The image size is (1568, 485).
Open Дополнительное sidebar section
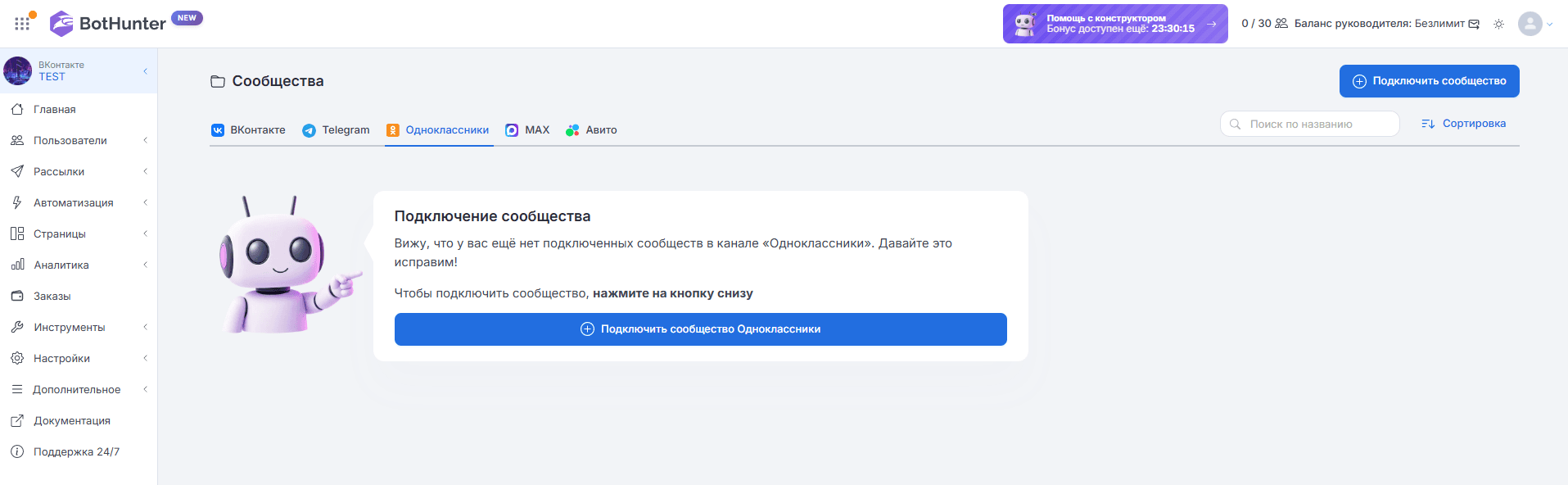[x=79, y=389]
